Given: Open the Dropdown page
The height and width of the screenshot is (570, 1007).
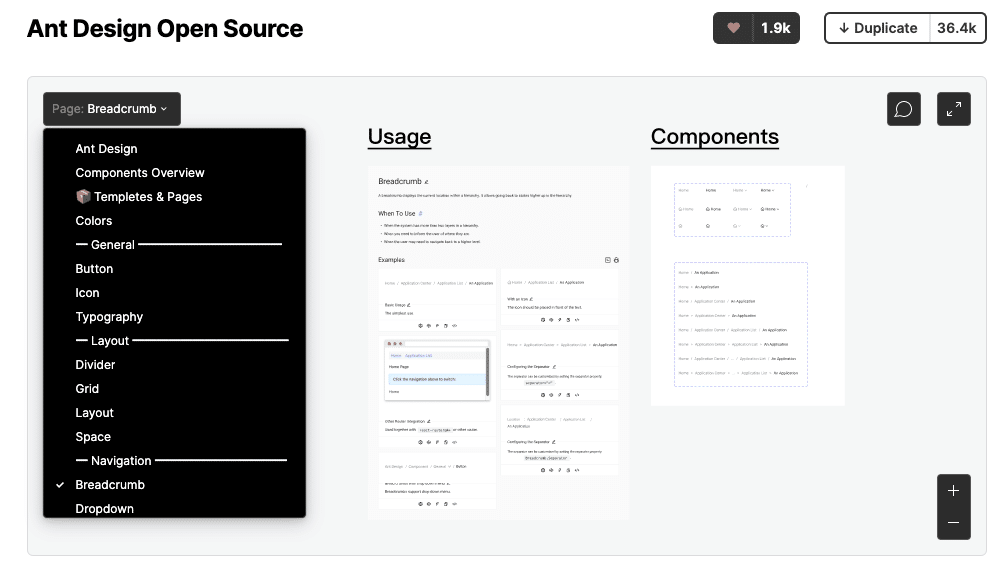Looking at the screenshot, I should 105,508.
